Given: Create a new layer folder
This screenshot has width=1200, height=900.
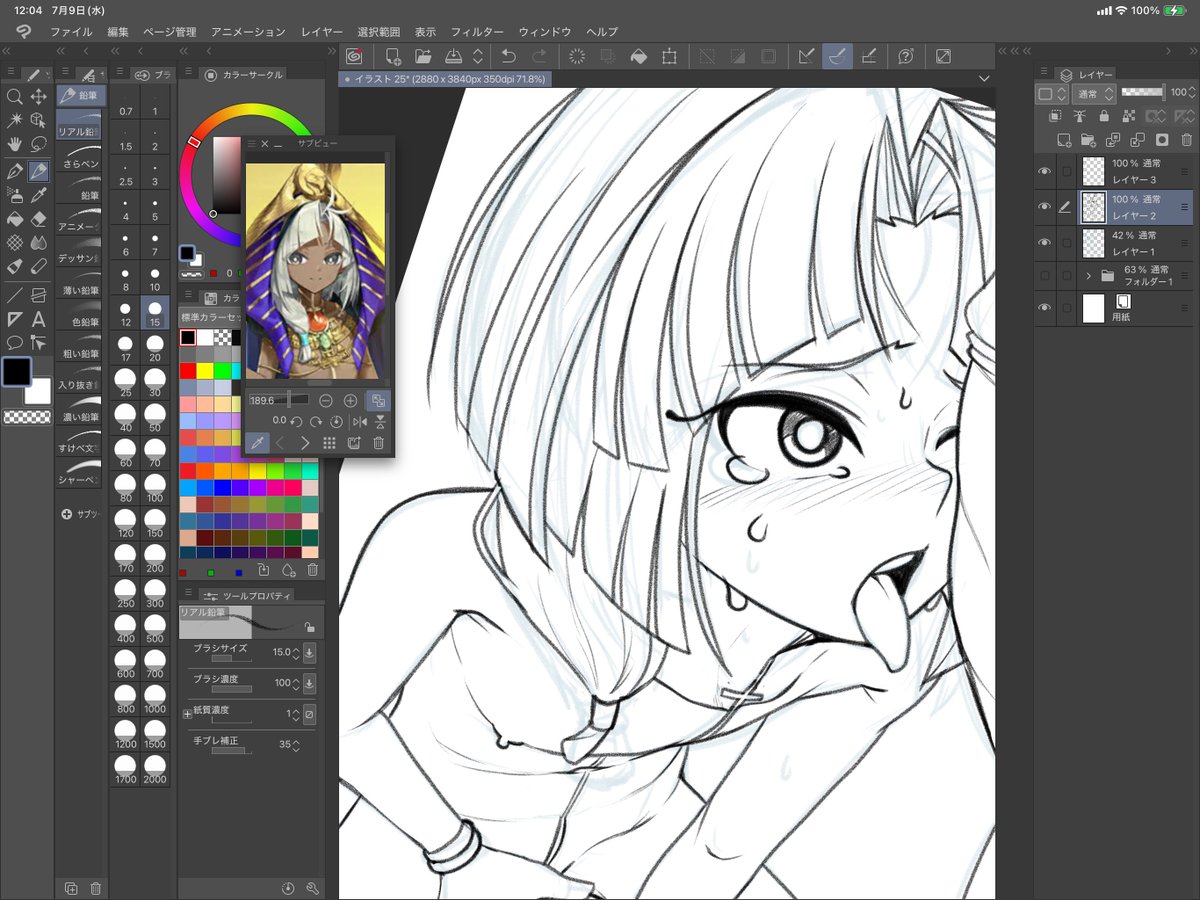Looking at the screenshot, I should pos(1089,140).
